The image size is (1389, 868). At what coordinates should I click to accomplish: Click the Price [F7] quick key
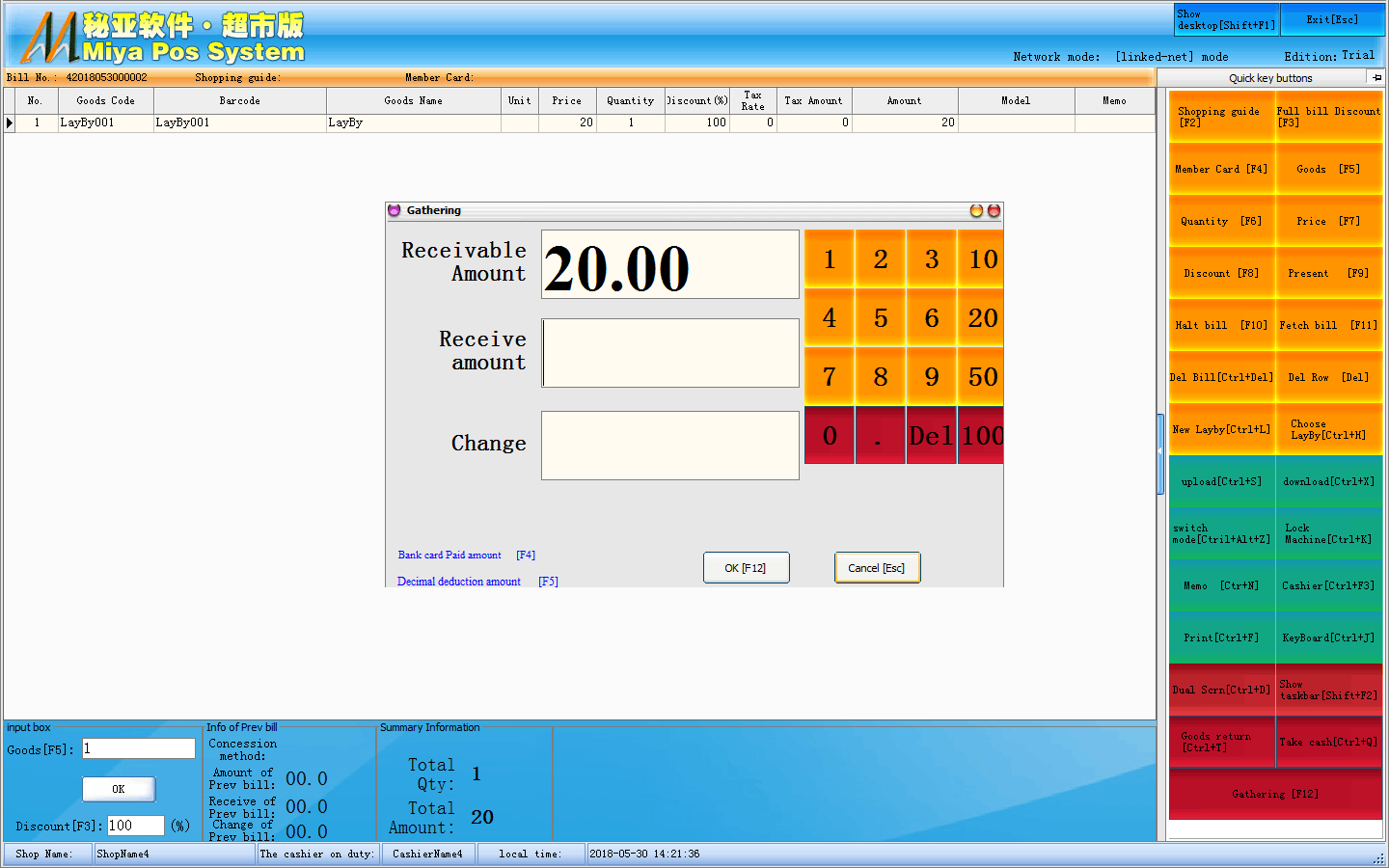click(1328, 221)
